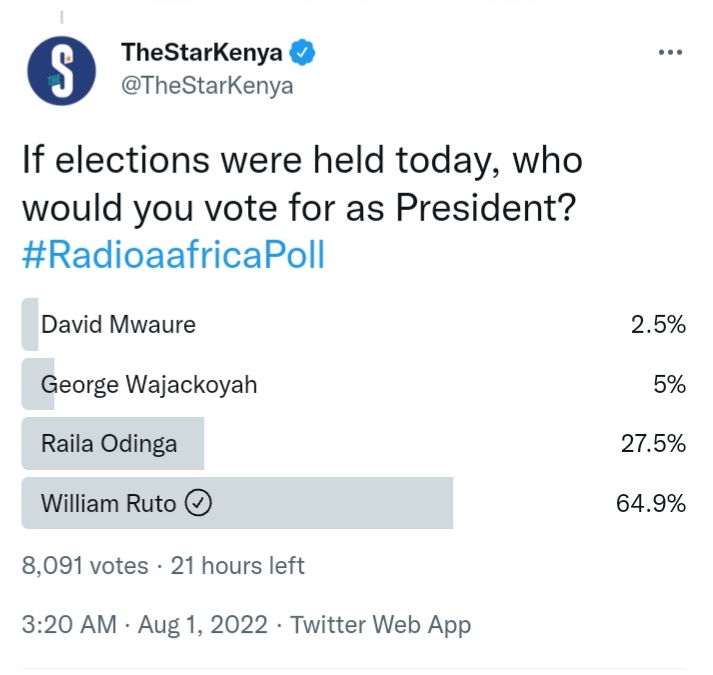Open the #RadioaafricaPoll hashtag
The width and height of the screenshot is (713, 675).
[x=173, y=254]
